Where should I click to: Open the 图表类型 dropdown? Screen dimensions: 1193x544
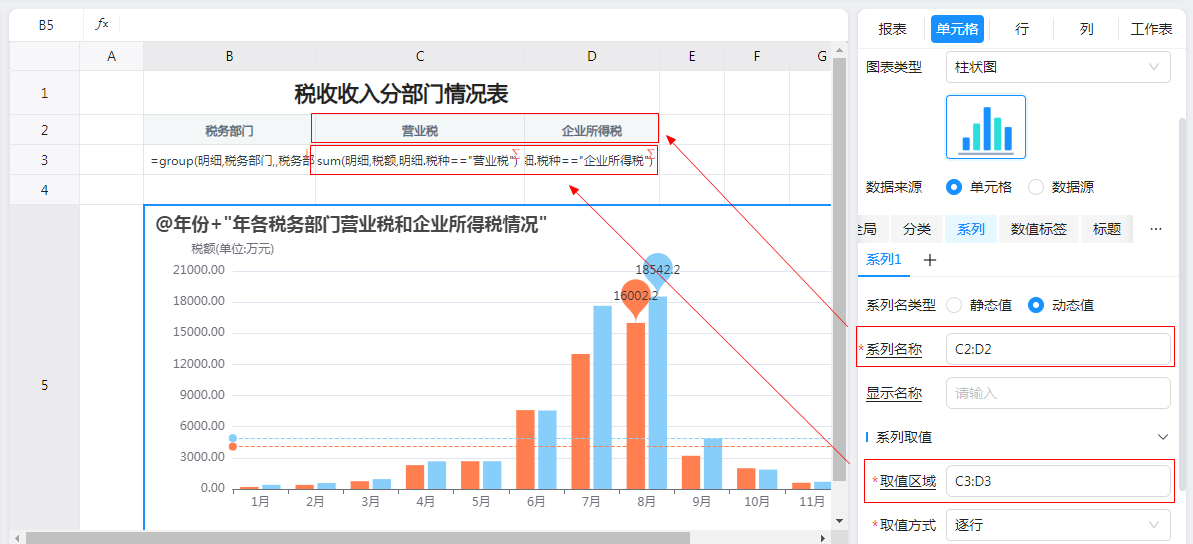pyautogui.click(x=1057, y=67)
